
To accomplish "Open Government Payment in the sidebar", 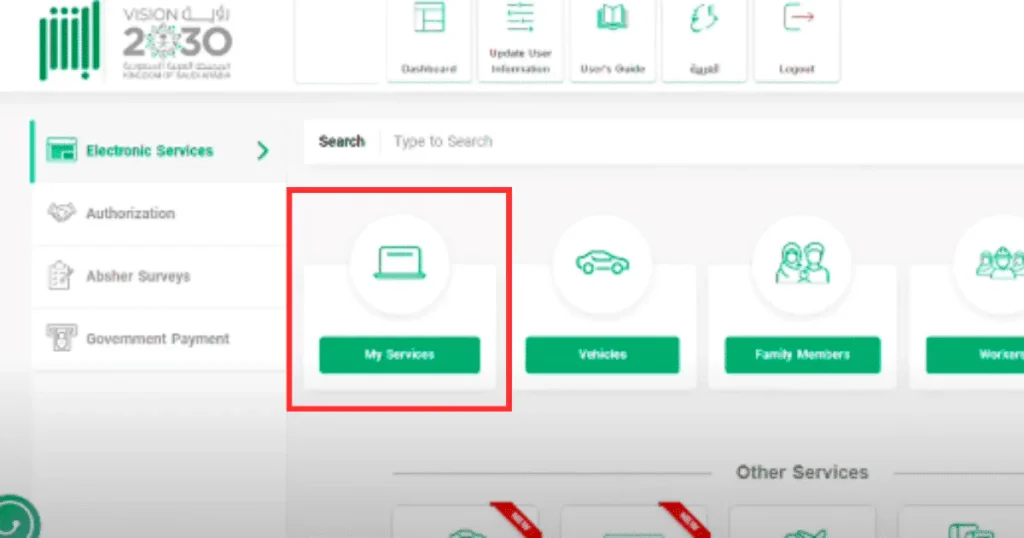I will [x=157, y=339].
